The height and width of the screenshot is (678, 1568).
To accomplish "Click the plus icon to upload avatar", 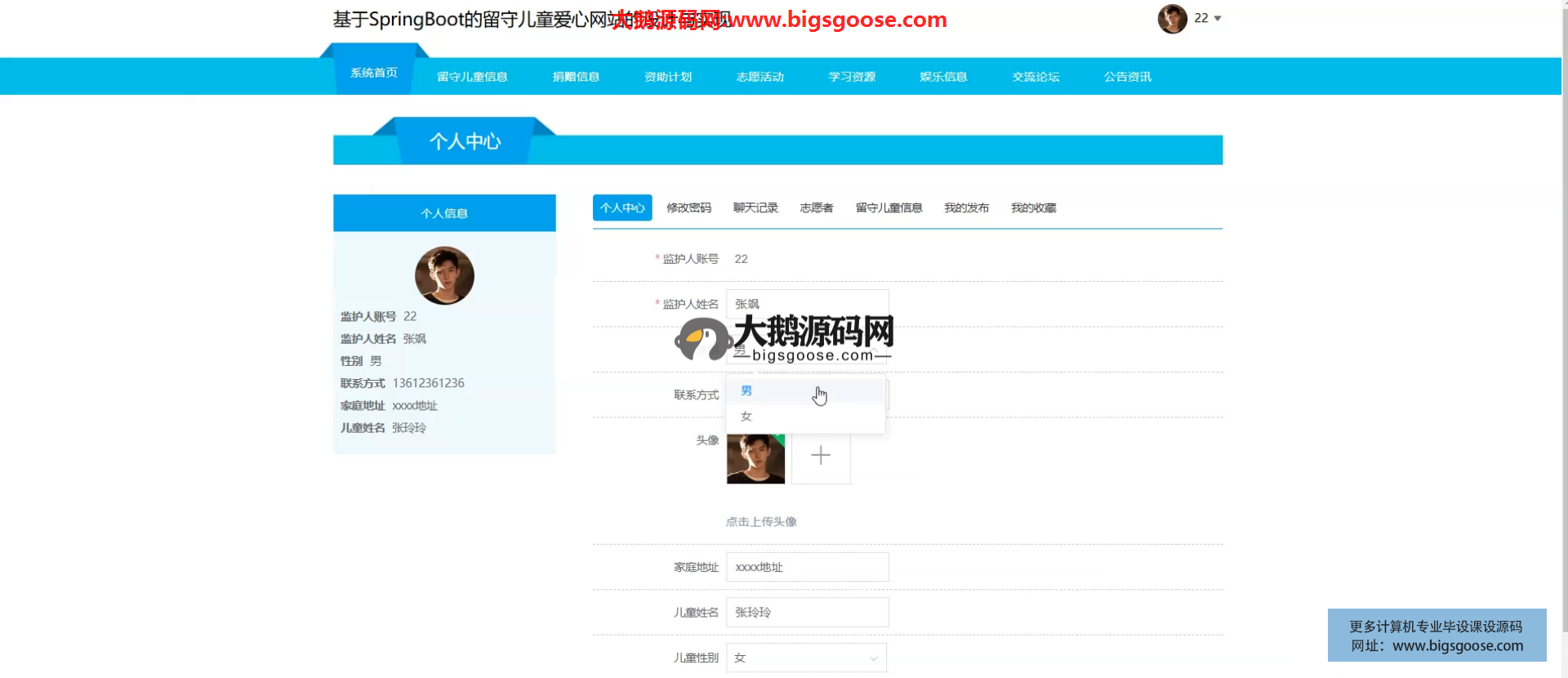I will pyautogui.click(x=821, y=456).
